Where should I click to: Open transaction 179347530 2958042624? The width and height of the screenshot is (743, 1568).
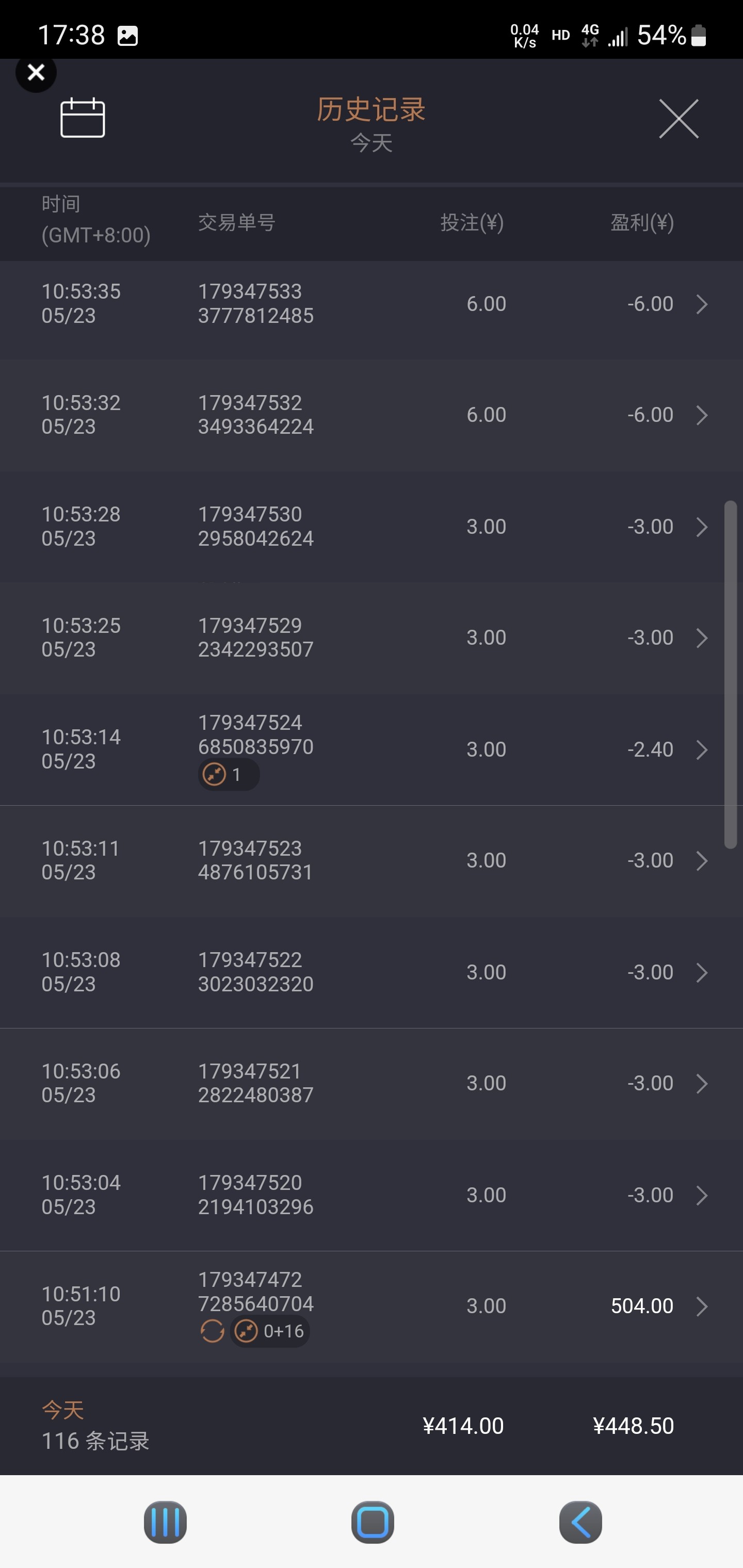256,527
